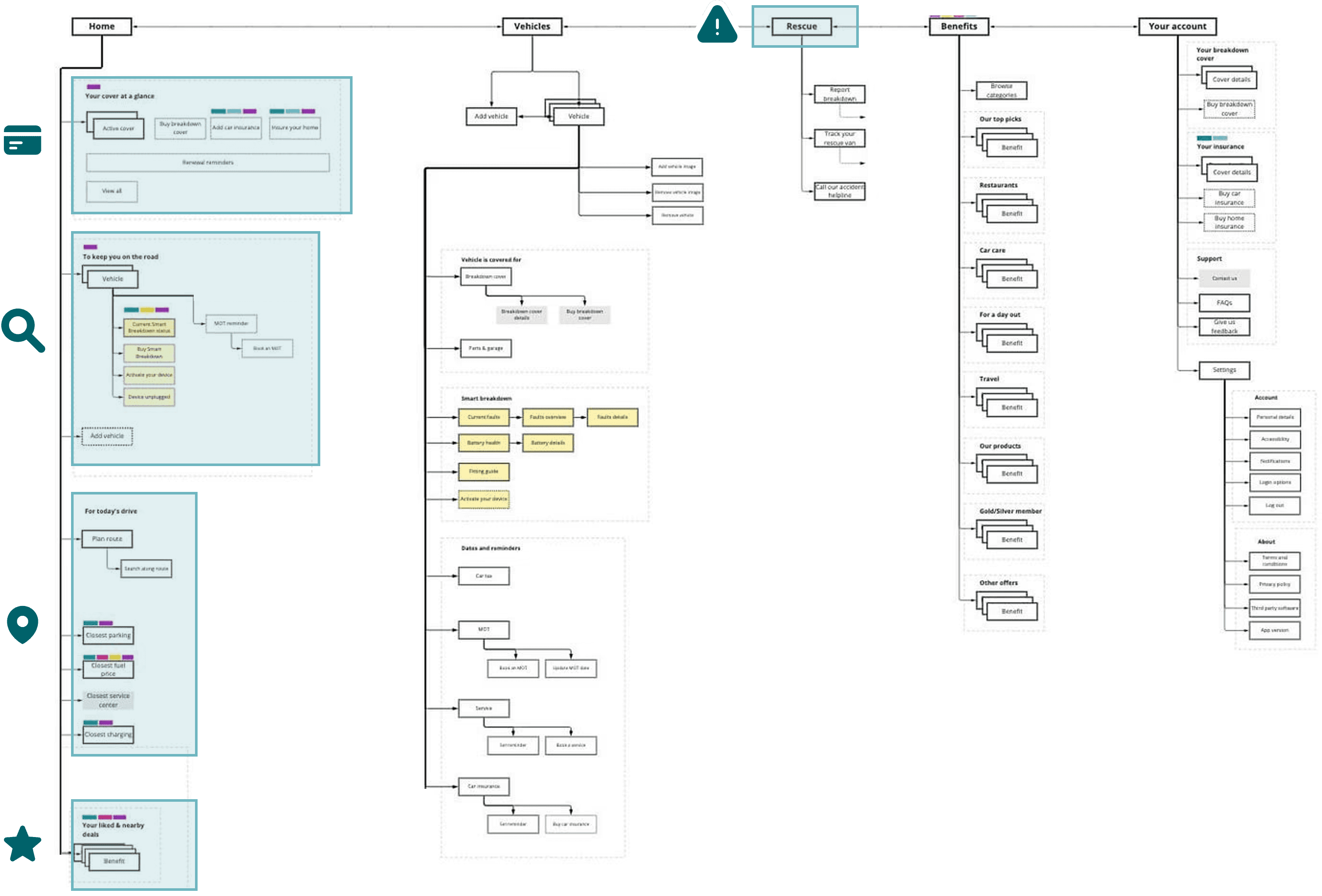Switch to the Your account section
This screenshot has width=1322, height=896.
[1177, 26]
